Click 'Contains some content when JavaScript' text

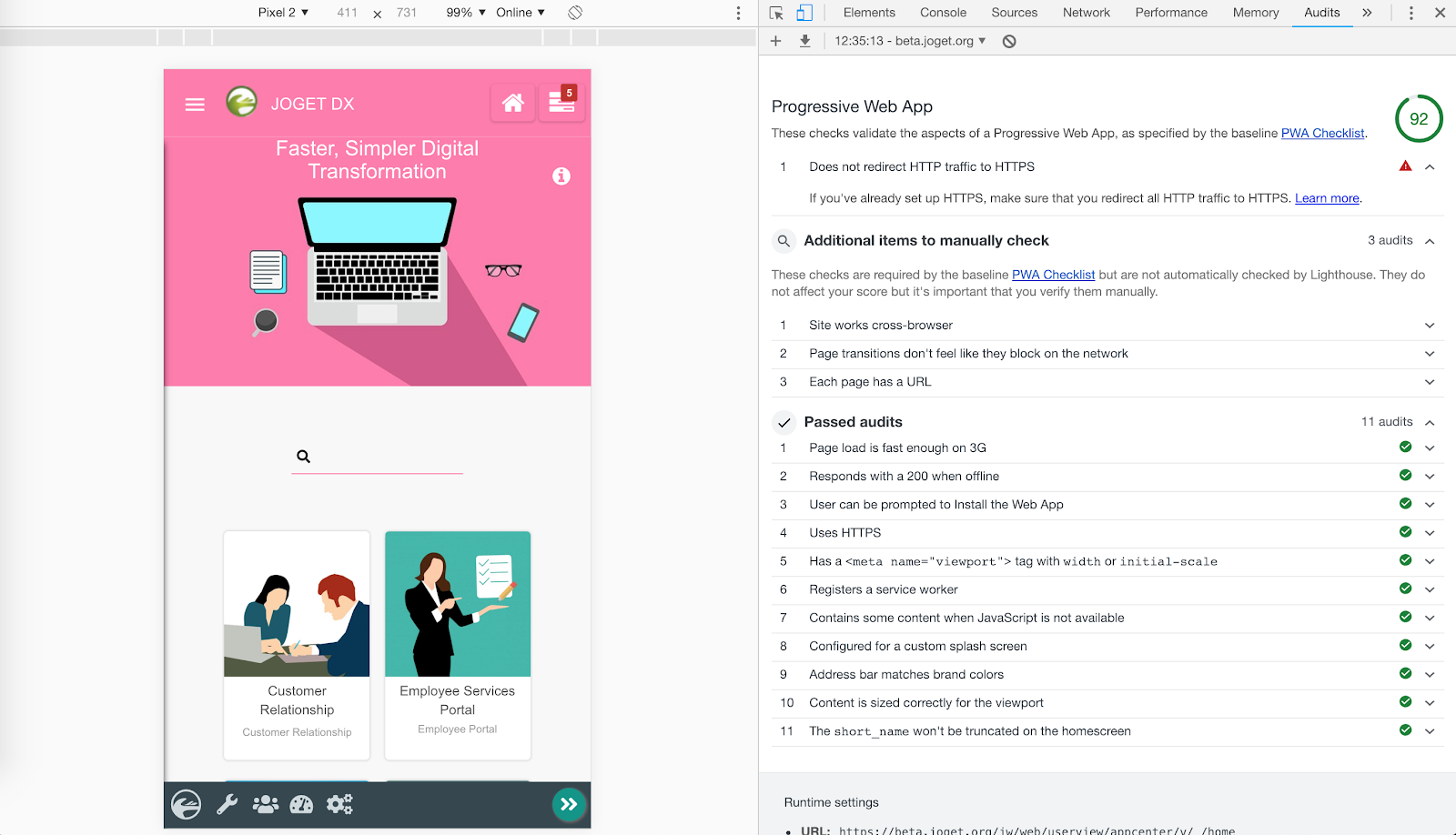(x=966, y=619)
